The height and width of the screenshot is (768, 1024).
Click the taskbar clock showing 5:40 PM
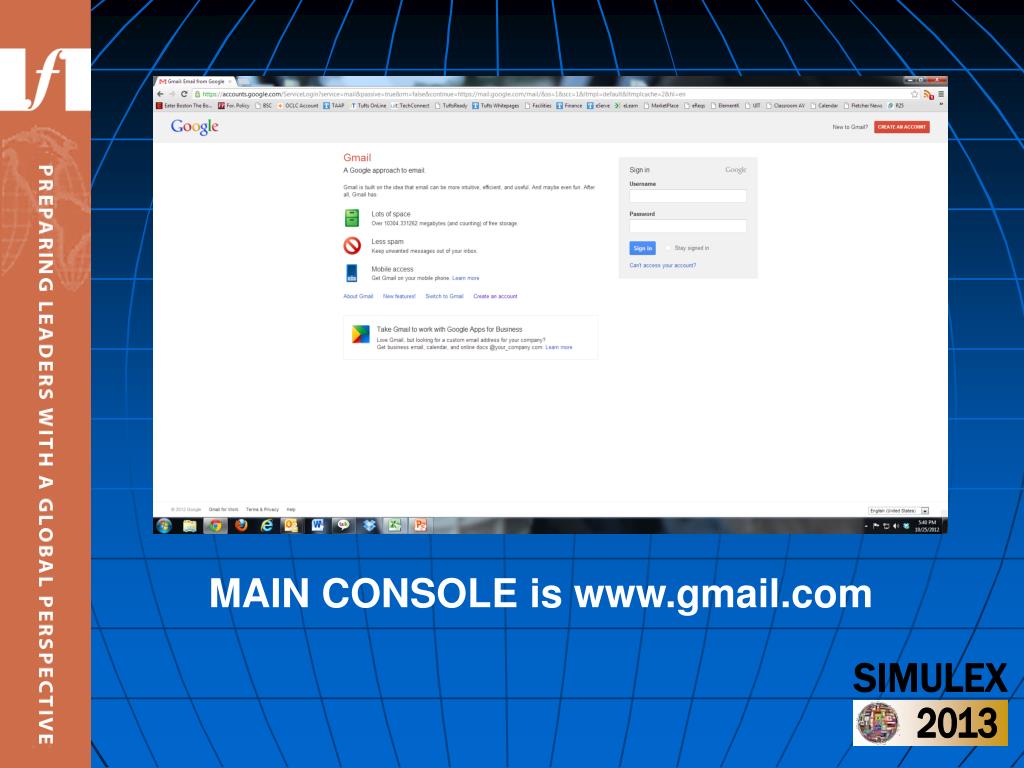(927, 526)
